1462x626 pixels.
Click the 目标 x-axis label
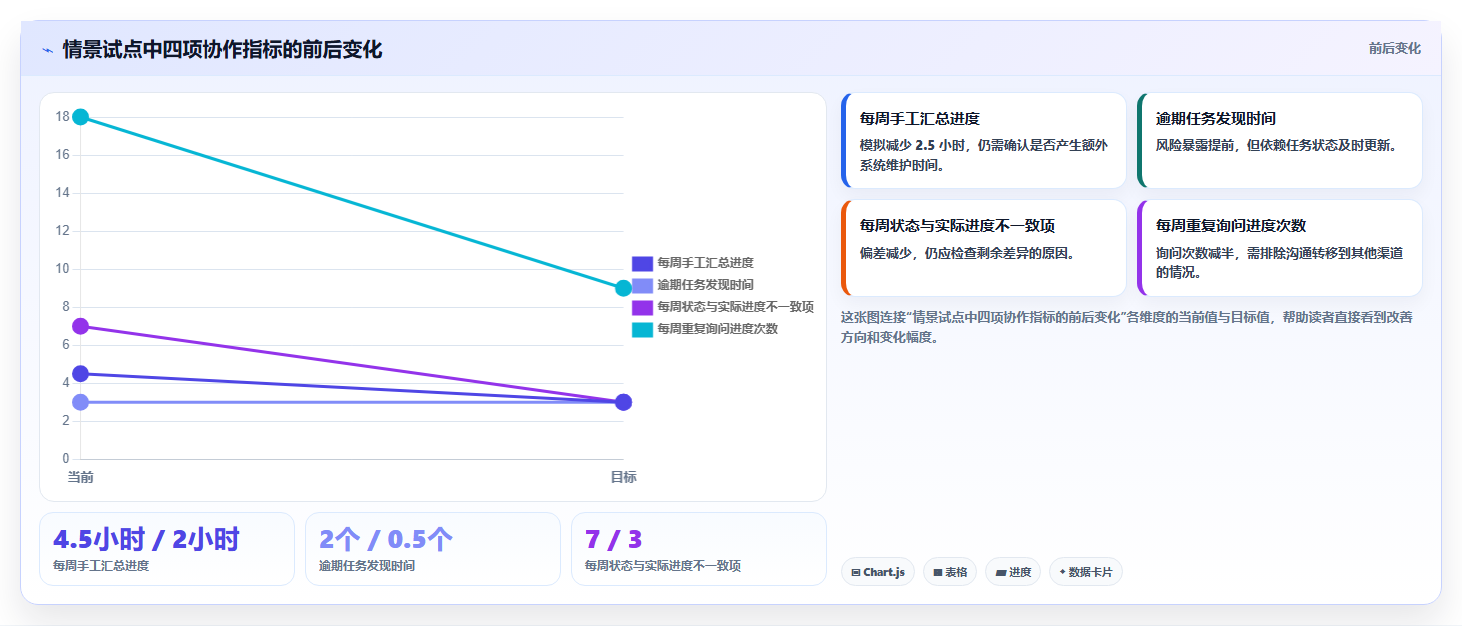pos(623,477)
